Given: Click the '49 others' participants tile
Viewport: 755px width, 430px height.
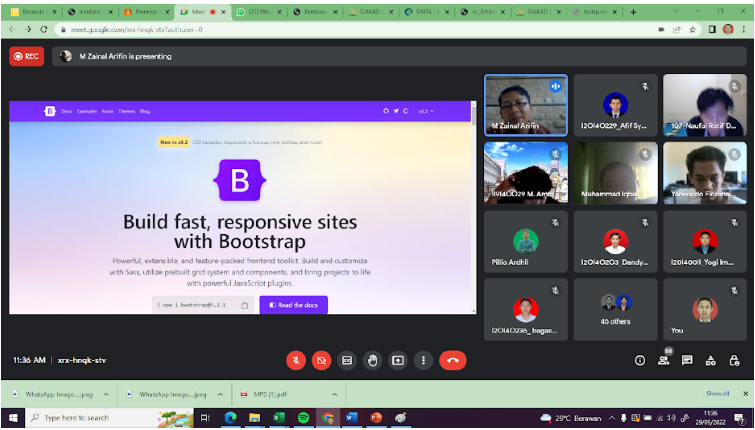Looking at the screenshot, I should tap(616, 309).
